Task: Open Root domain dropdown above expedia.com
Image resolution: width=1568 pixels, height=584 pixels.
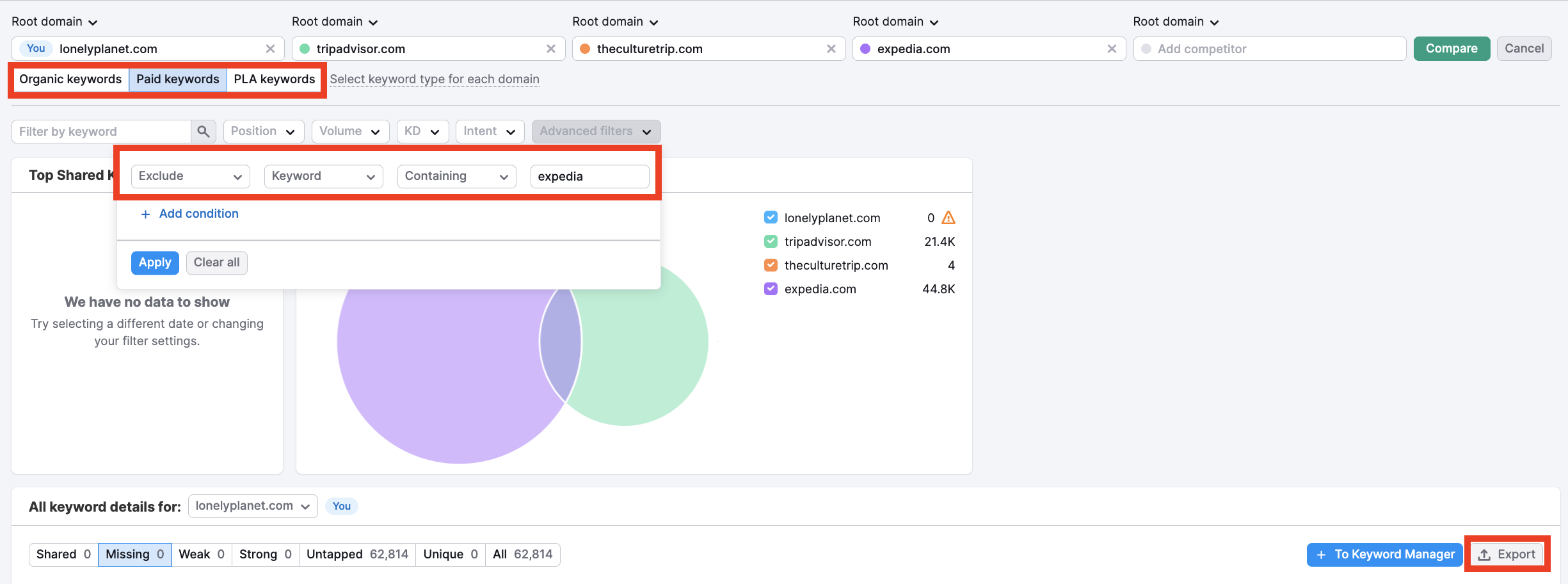Action: pyautogui.click(x=895, y=22)
